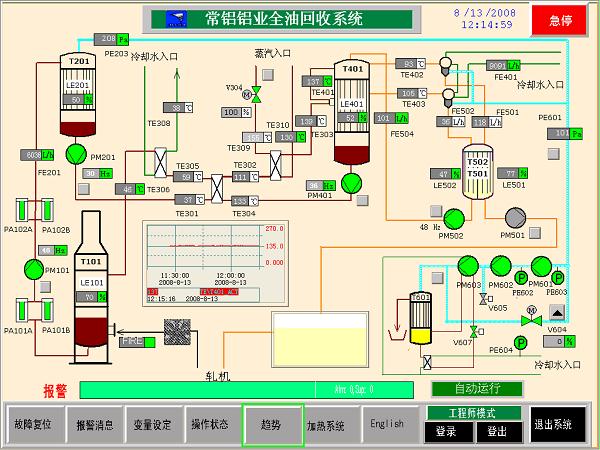Open the V304 motorized valve
Image resolution: width=600 pixels, height=450 pixels.
(x=255, y=93)
